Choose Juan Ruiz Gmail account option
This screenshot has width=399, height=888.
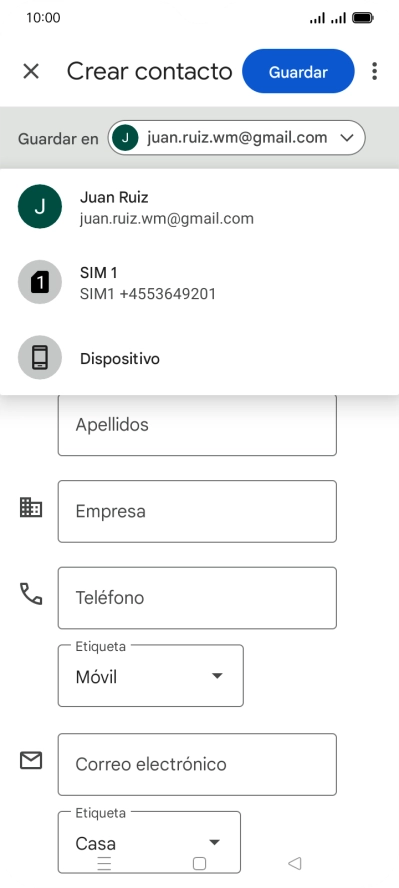tap(199, 207)
